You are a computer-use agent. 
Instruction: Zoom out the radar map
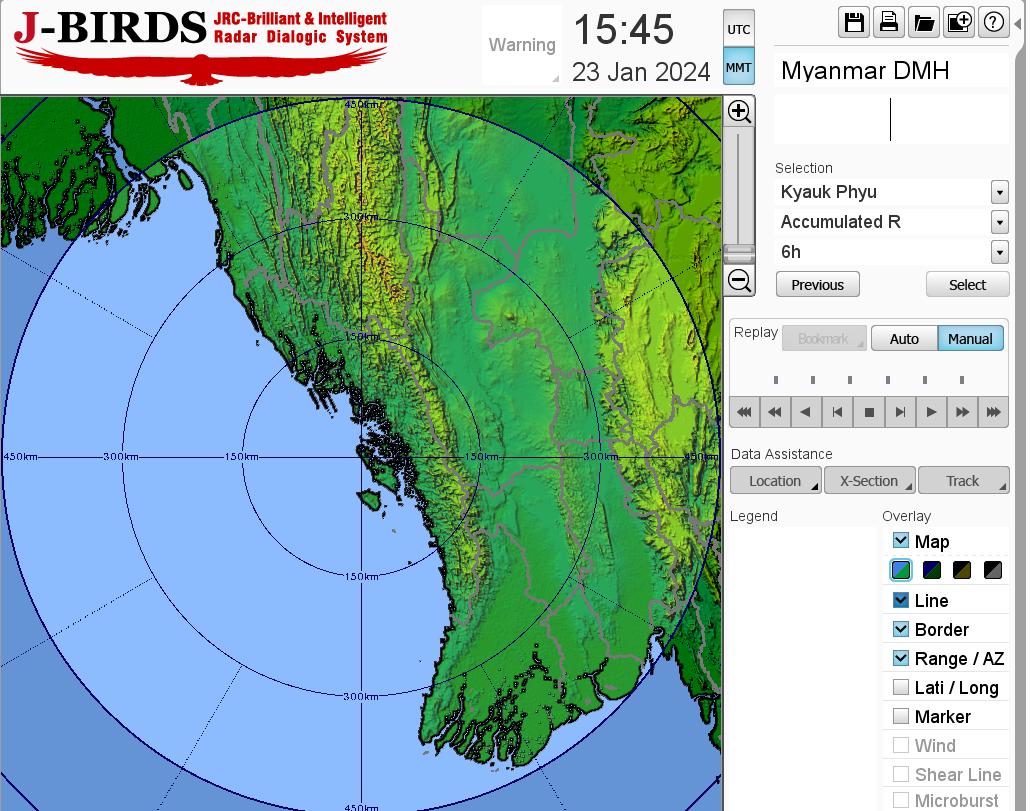pyautogui.click(x=739, y=281)
